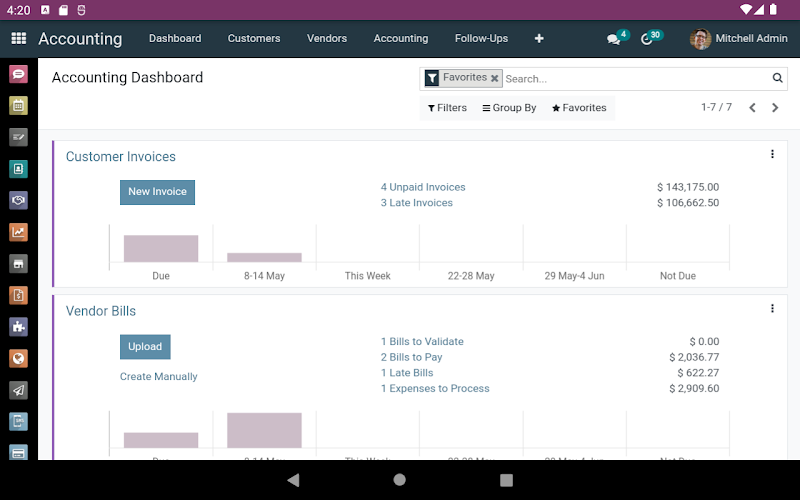
Task: Open puzzle-piece app in sidebar
Action: [18, 327]
